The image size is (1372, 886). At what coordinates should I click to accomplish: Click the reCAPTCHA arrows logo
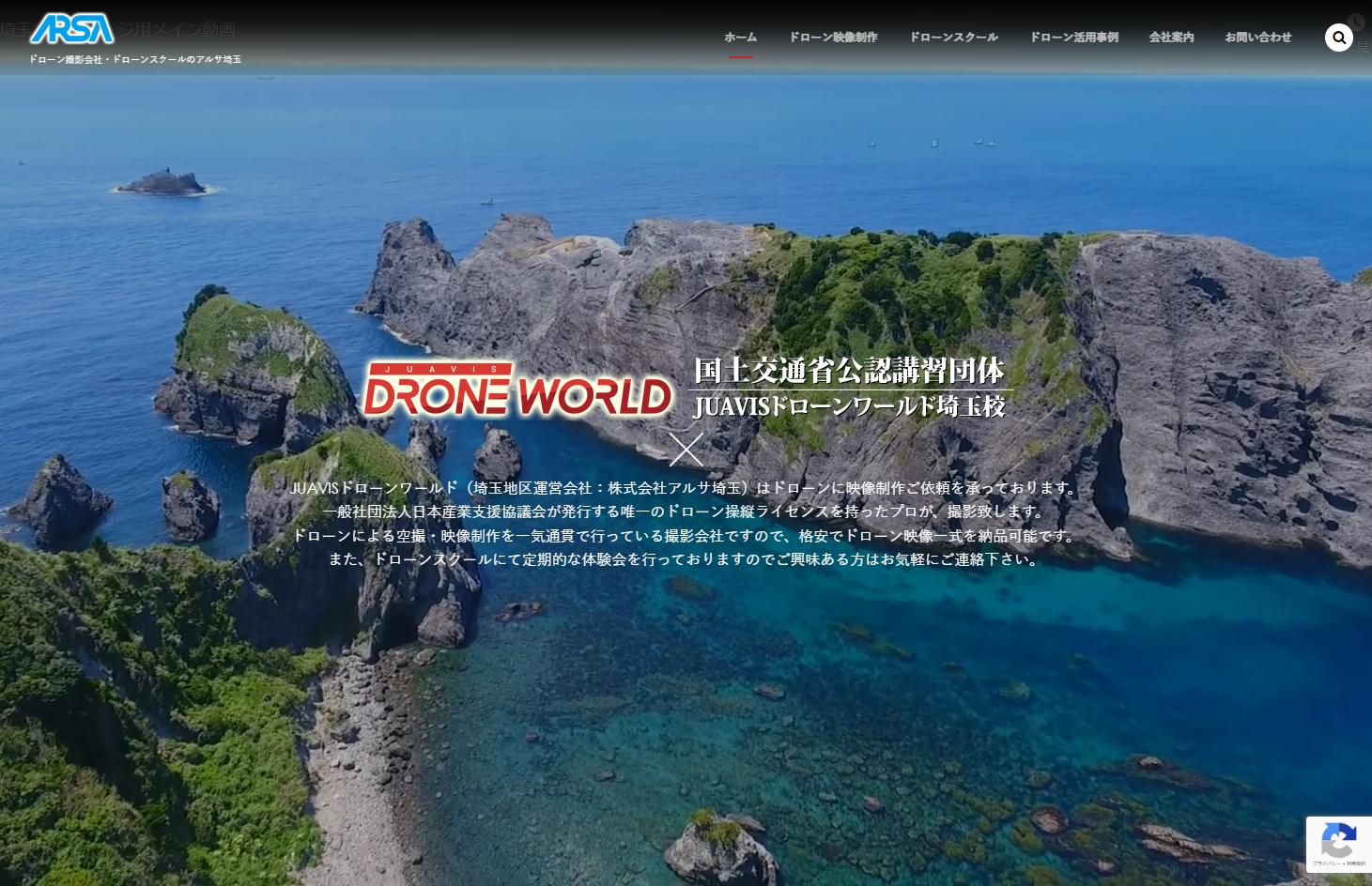[x=1338, y=839]
